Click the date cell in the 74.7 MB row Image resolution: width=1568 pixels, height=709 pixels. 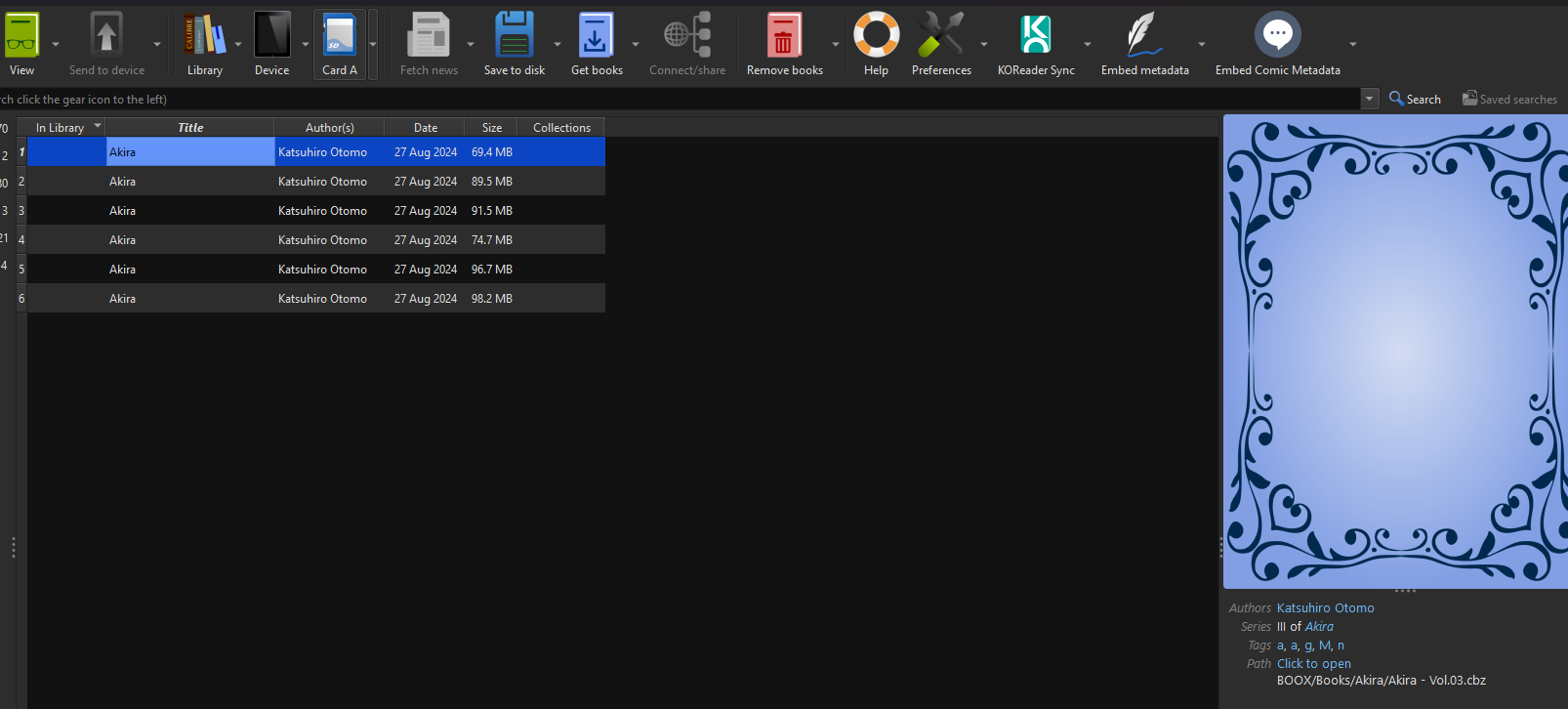pos(426,240)
